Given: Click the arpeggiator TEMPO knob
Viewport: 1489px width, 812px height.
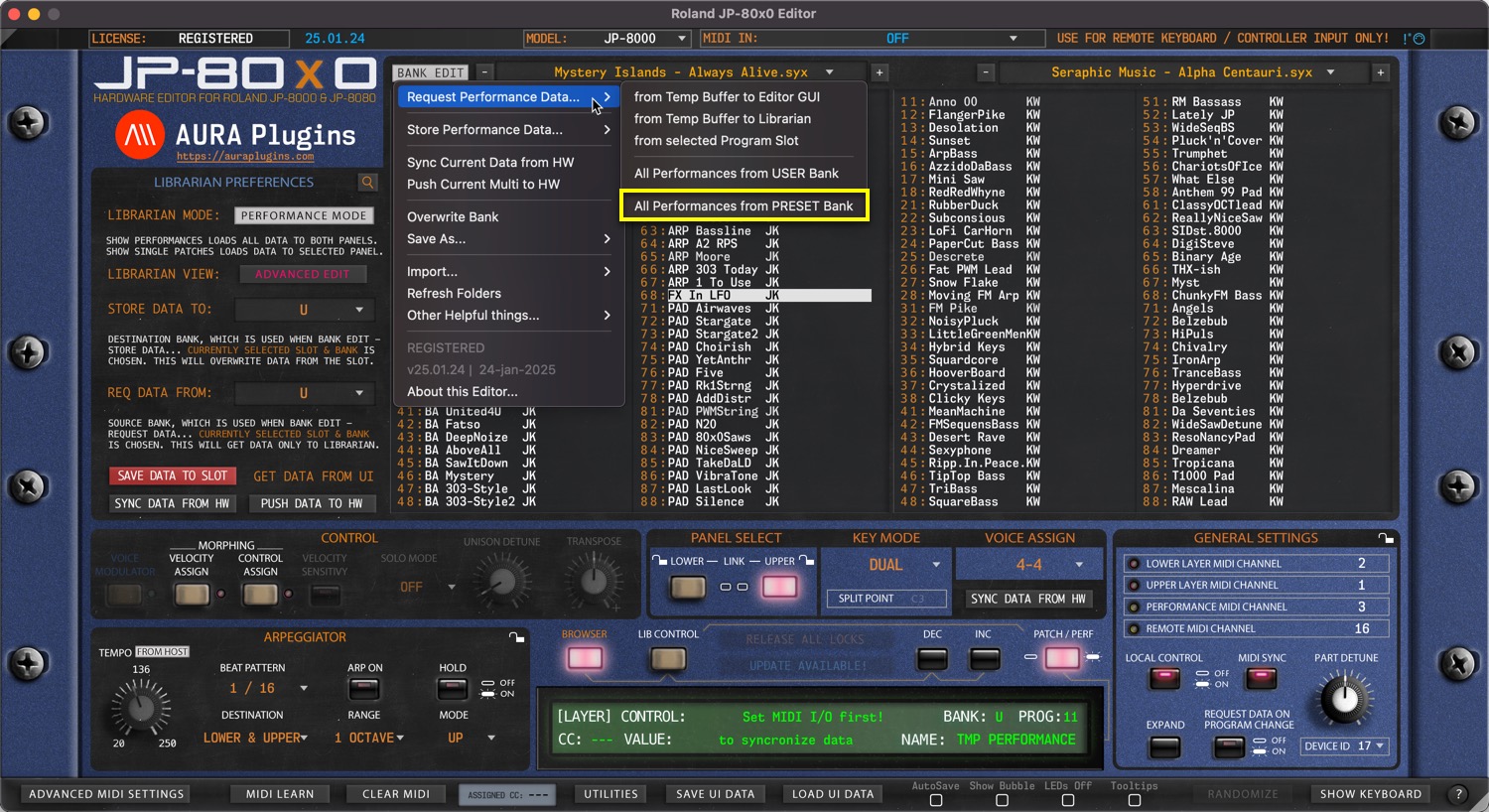Looking at the screenshot, I should (141, 708).
